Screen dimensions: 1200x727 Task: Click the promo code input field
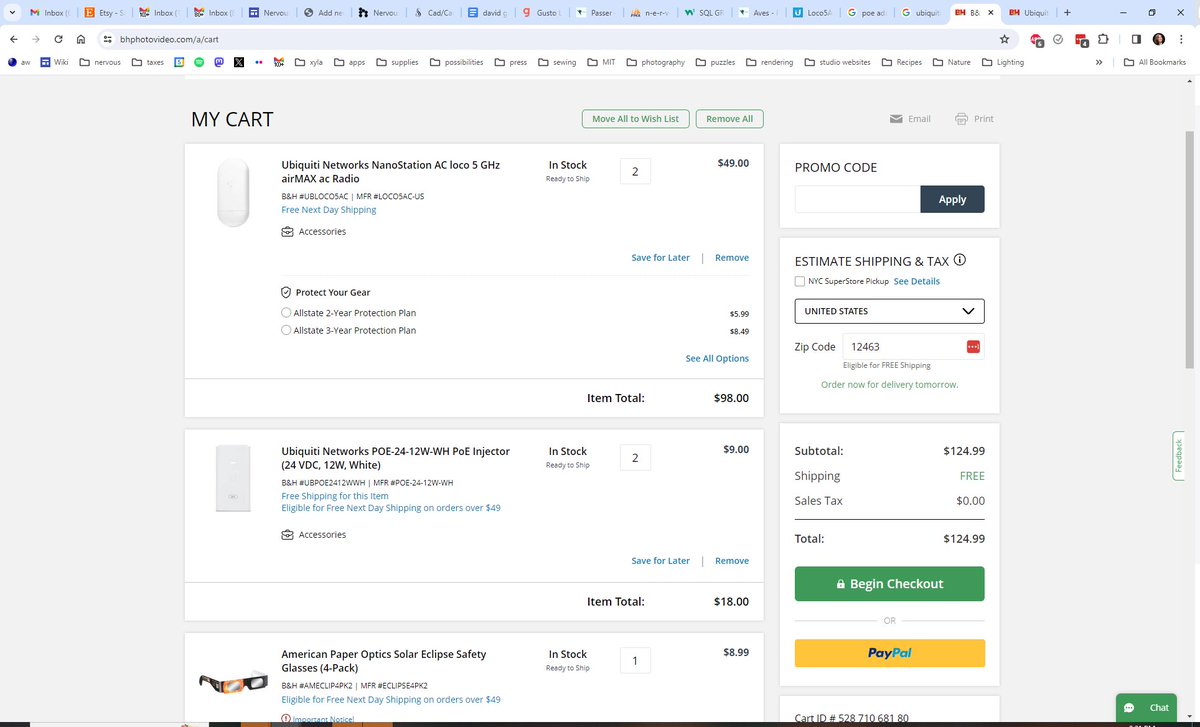coord(857,199)
